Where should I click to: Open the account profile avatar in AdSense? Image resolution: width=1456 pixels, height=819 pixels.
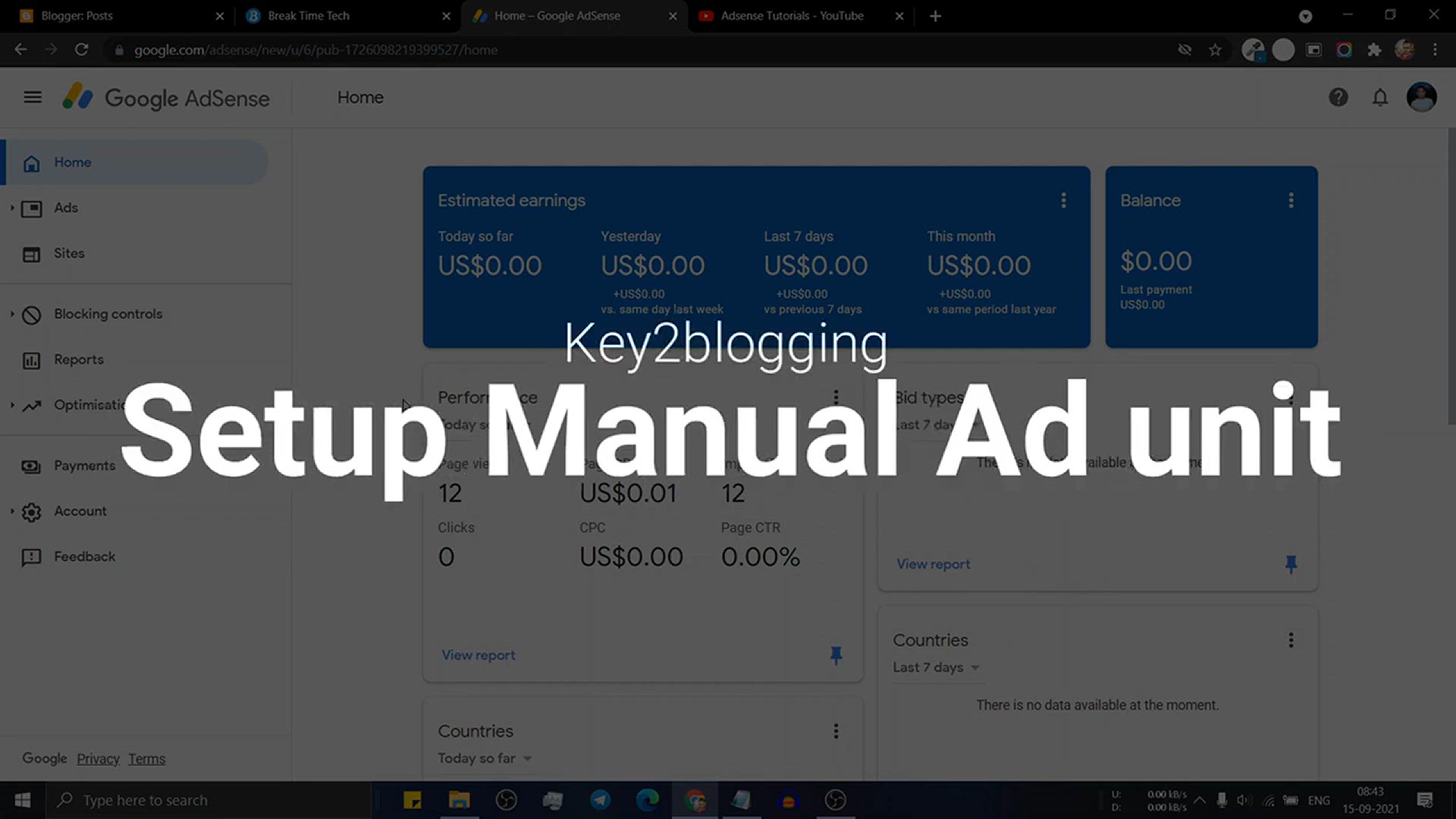point(1421,97)
